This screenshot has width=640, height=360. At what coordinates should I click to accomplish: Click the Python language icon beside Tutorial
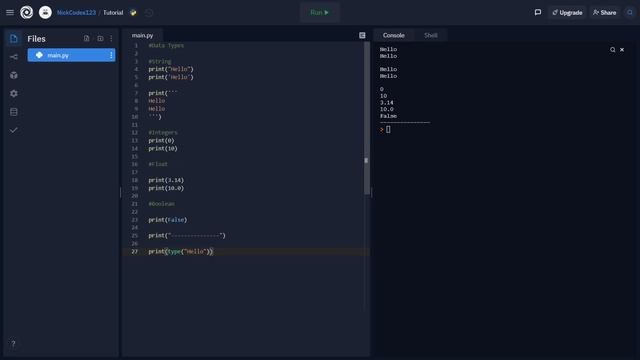tap(133, 13)
